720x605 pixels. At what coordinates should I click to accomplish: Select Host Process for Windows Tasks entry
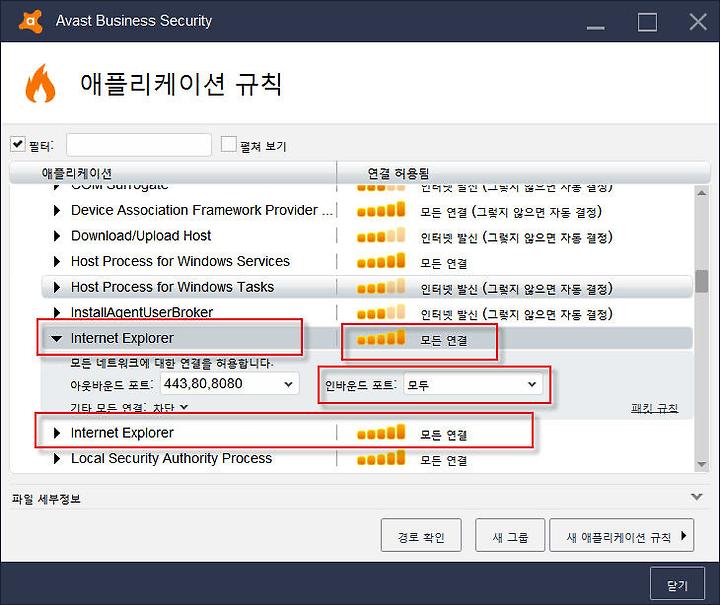coord(172,287)
